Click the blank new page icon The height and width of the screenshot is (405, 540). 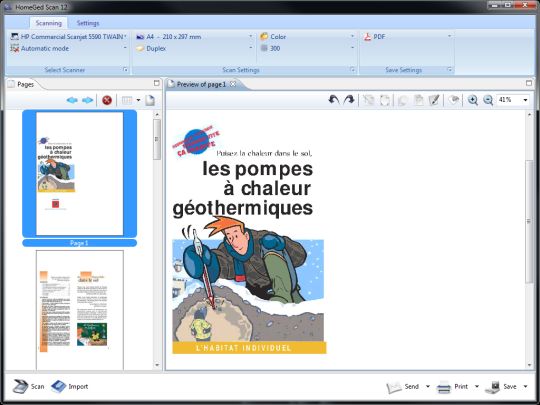coord(150,100)
